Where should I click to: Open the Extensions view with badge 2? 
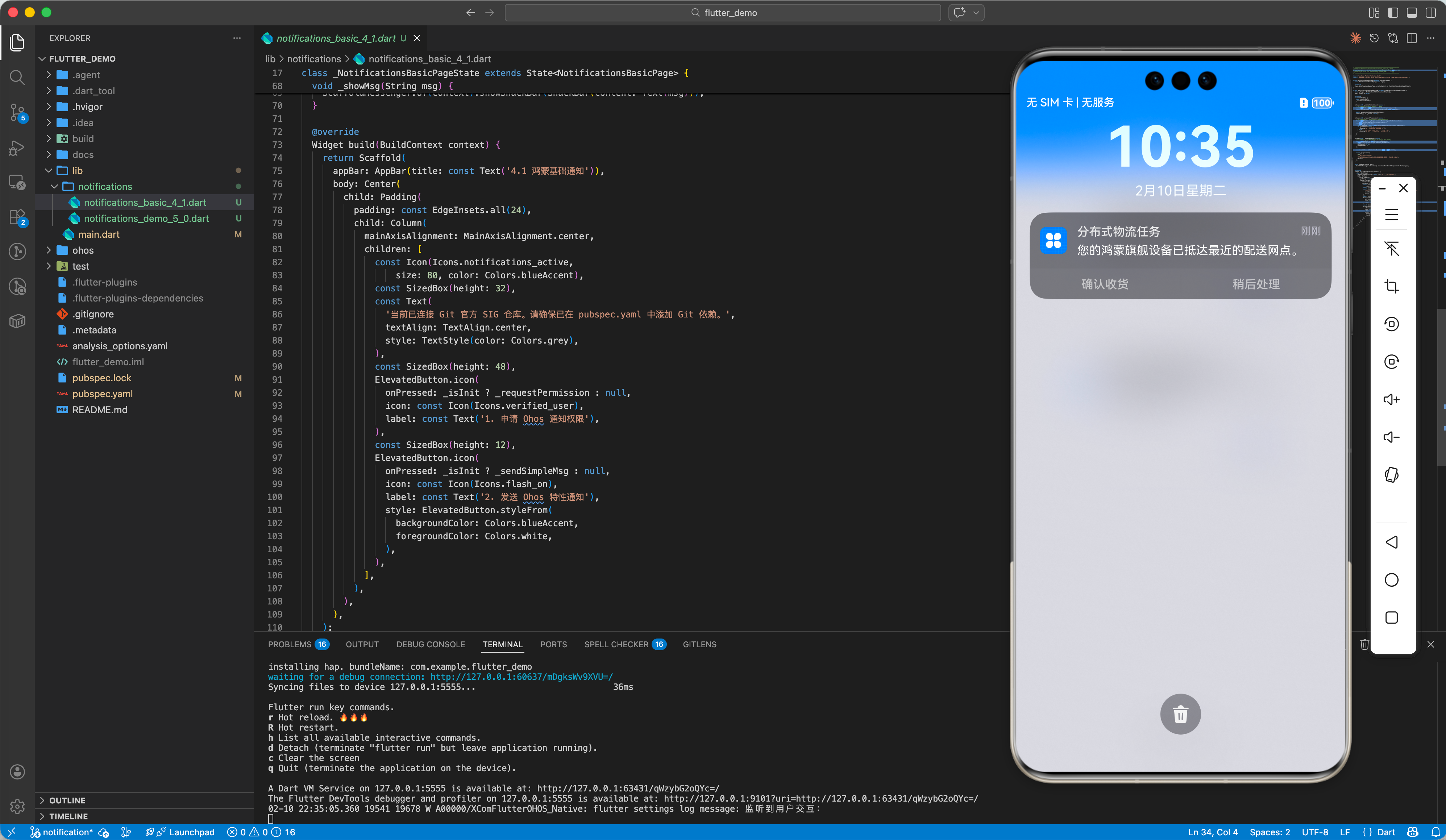17,217
